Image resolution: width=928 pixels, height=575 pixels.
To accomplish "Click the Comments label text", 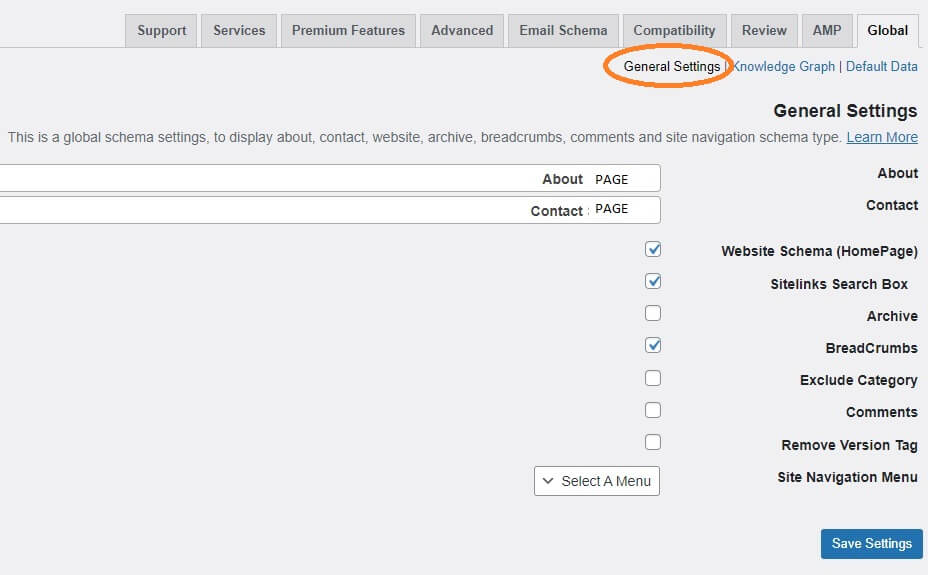I will 881,412.
